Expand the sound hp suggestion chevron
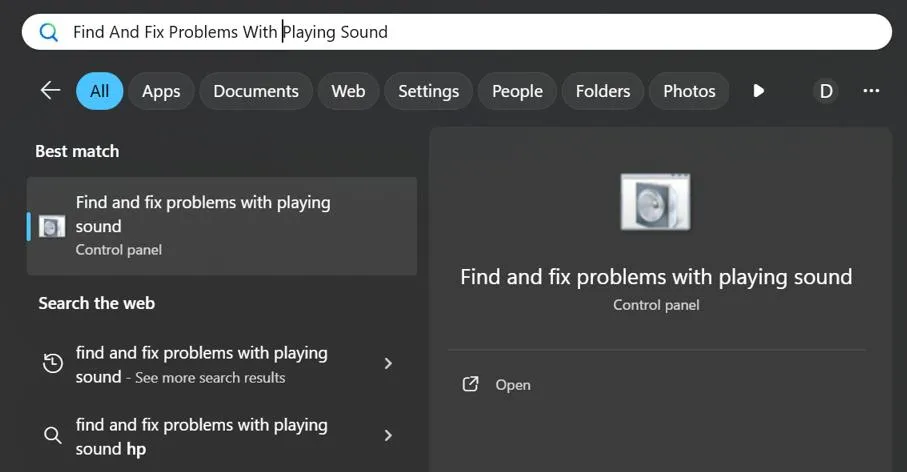 388,436
